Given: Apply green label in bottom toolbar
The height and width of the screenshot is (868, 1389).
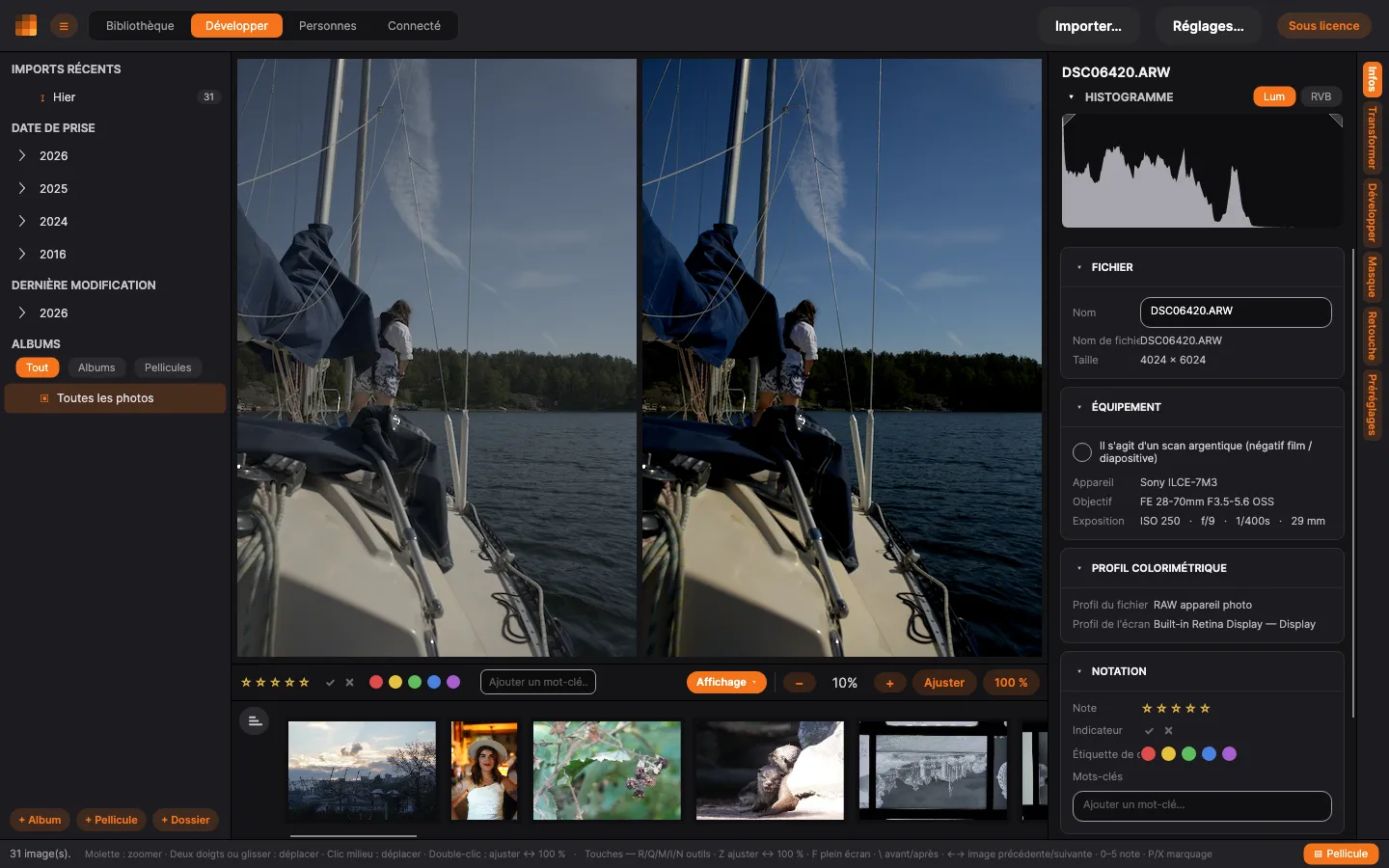Looking at the screenshot, I should 415,682.
